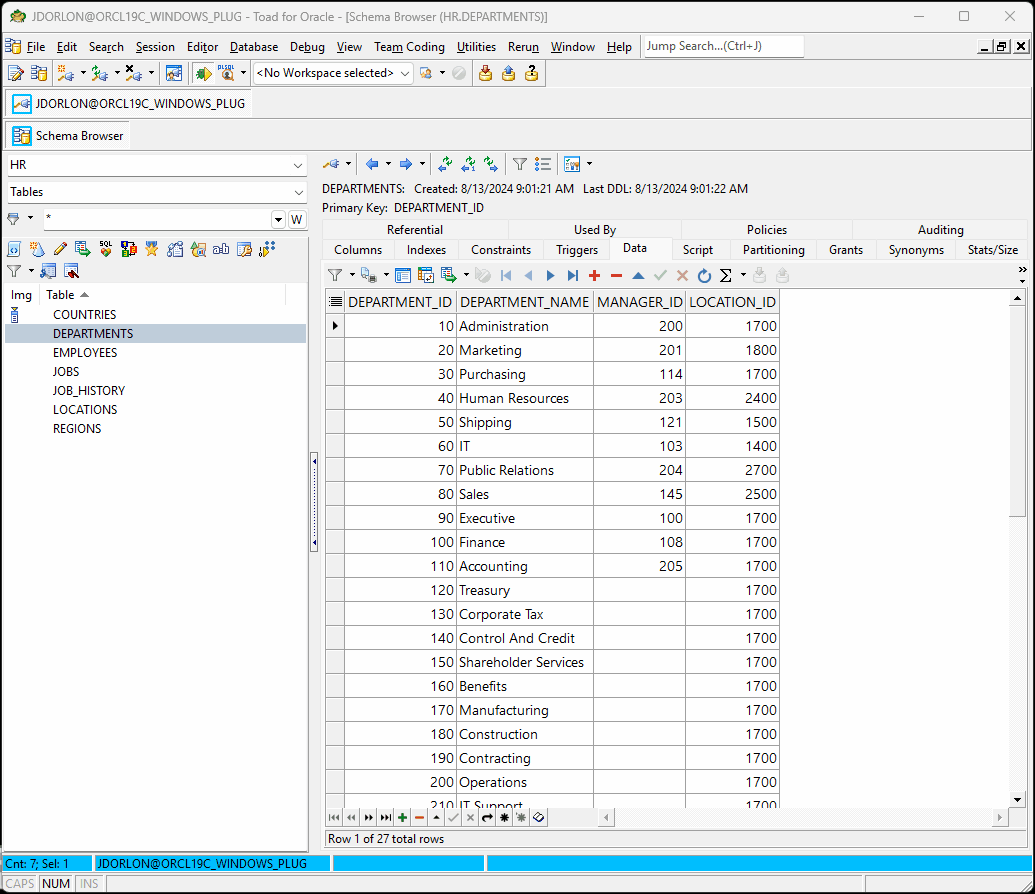
Task: Click the data grid's vertical scrollbar down arrow
Action: (x=1017, y=800)
